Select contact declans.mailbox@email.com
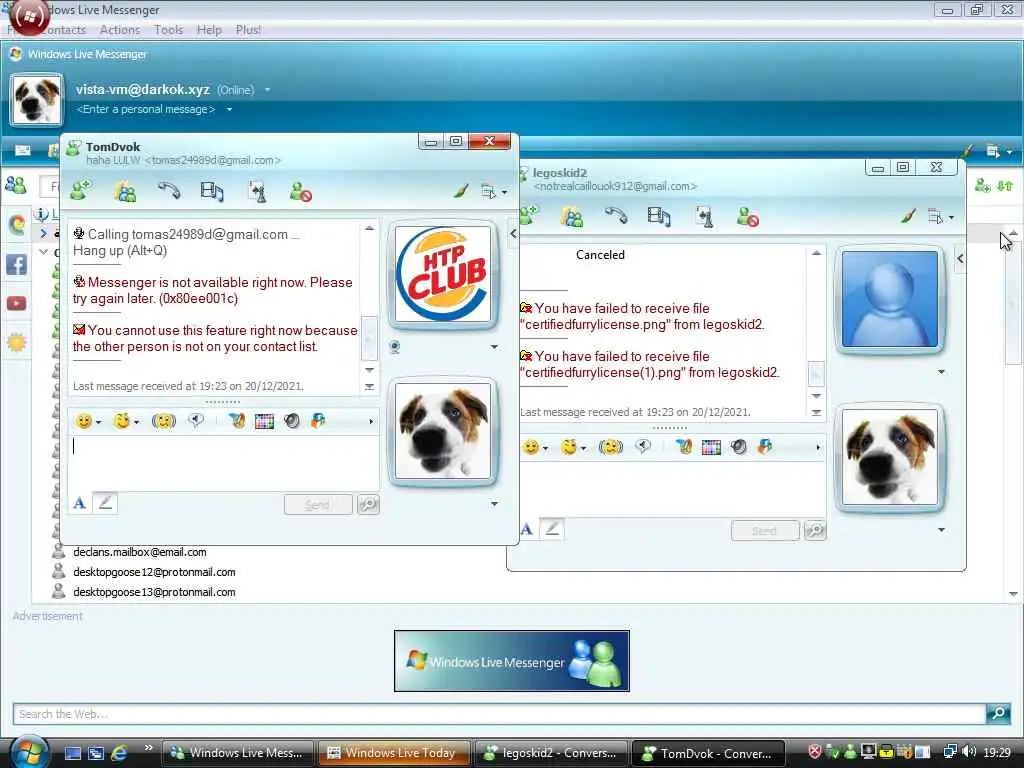 click(140, 552)
